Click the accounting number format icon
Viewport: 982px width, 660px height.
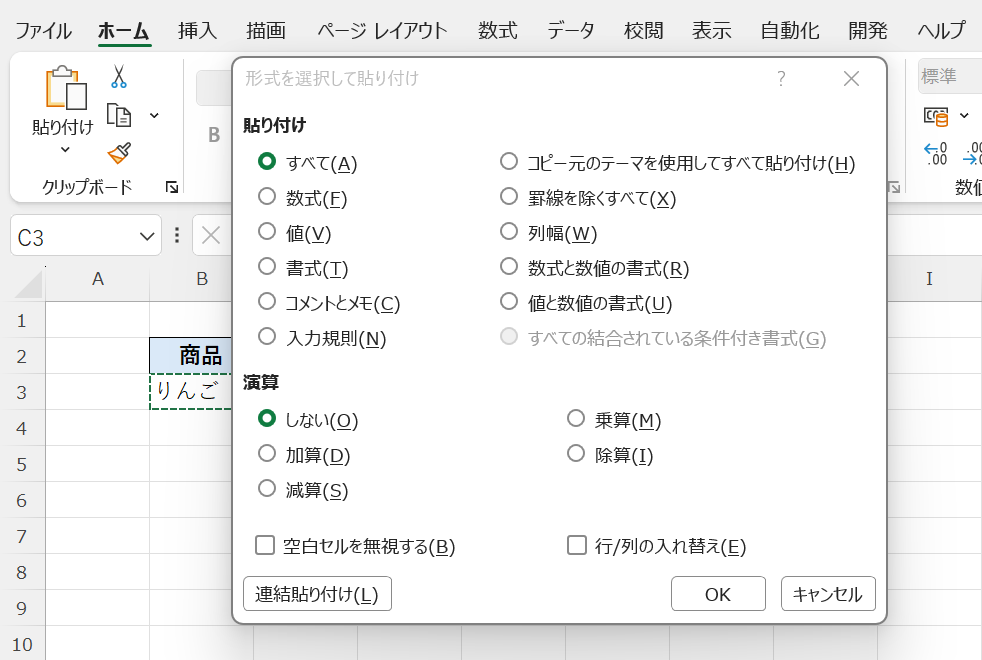click(936, 116)
